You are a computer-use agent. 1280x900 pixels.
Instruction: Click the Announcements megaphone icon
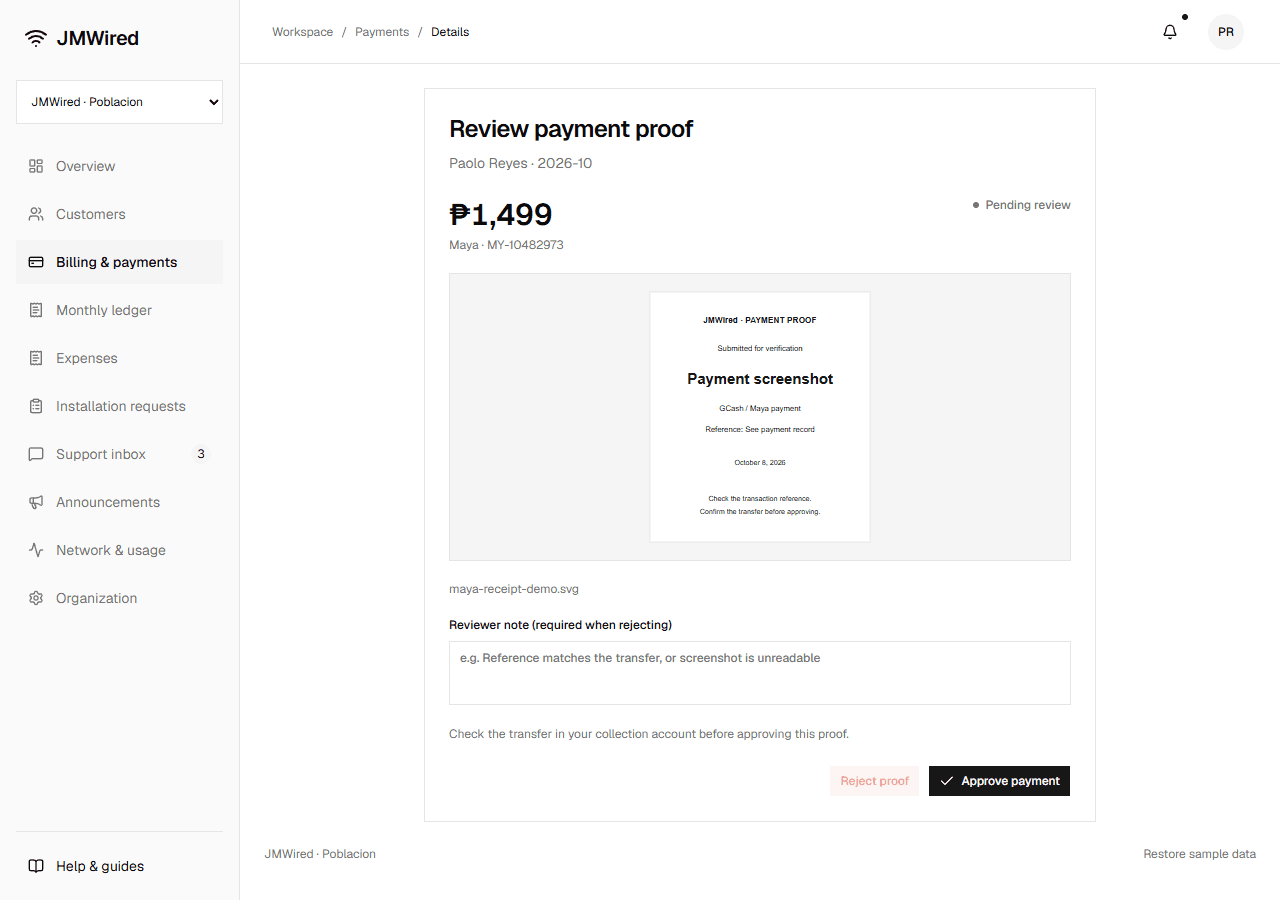click(36, 502)
